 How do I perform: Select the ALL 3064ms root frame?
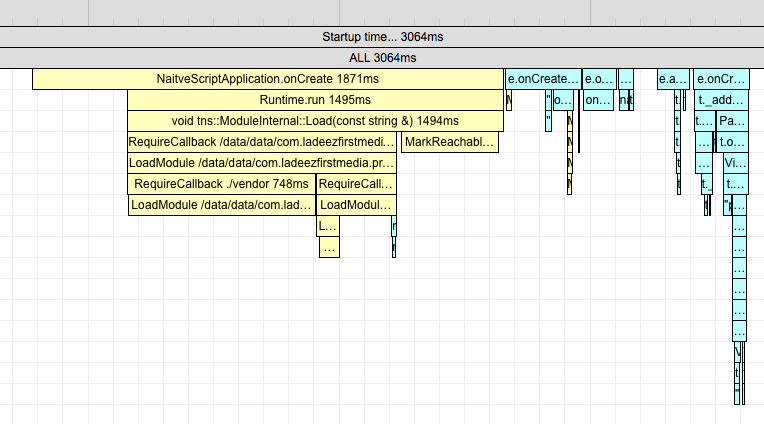[382, 58]
